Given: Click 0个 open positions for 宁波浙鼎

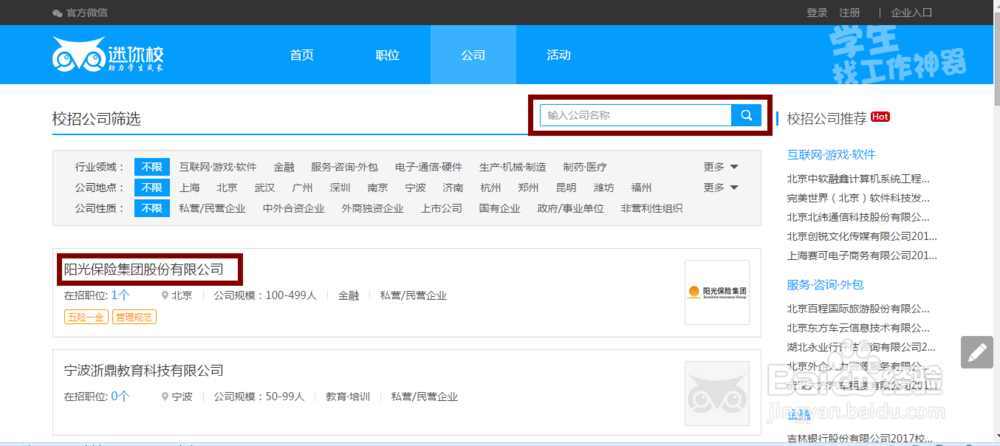Looking at the screenshot, I should (121, 396).
